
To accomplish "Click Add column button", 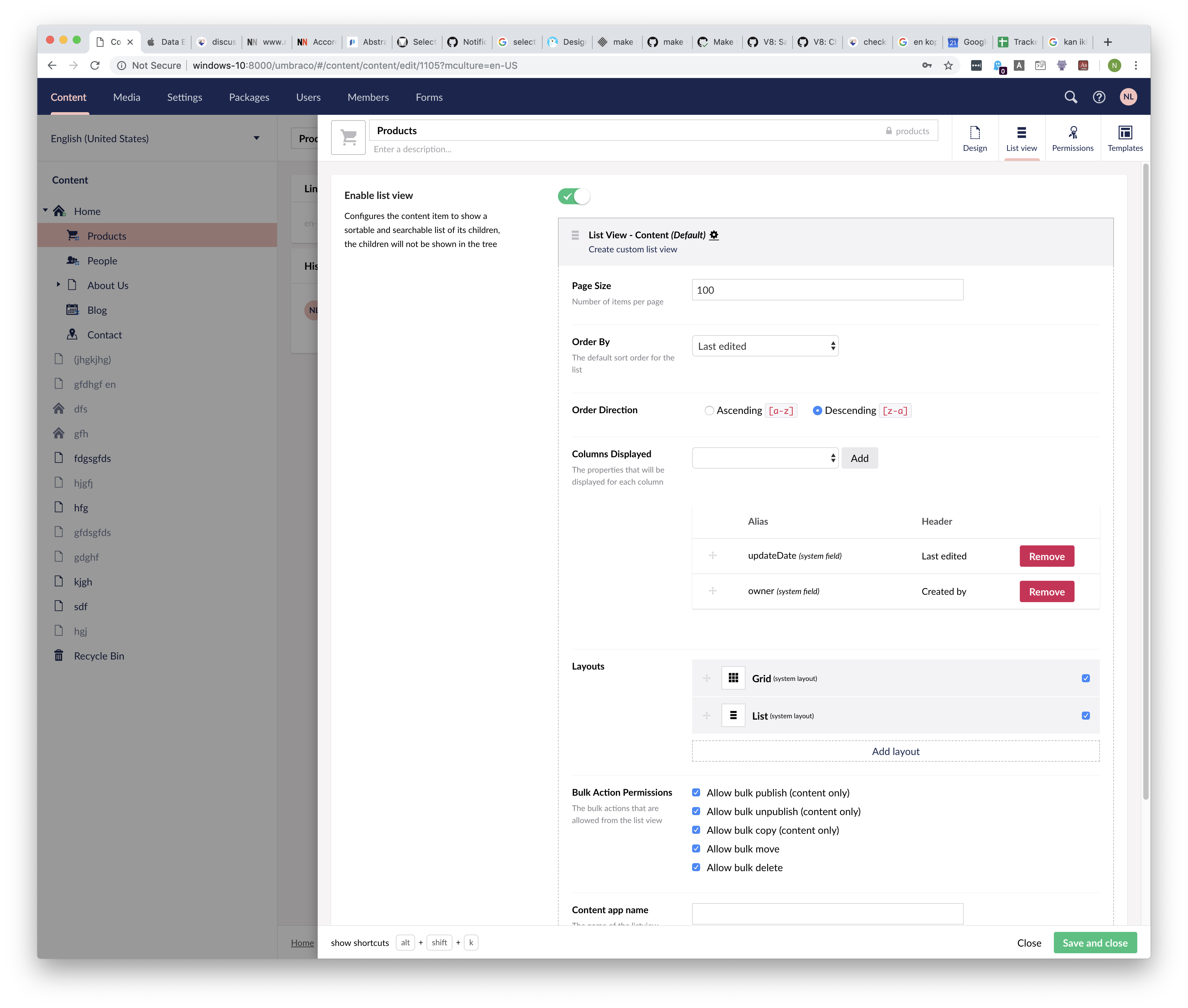I will 859,458.
